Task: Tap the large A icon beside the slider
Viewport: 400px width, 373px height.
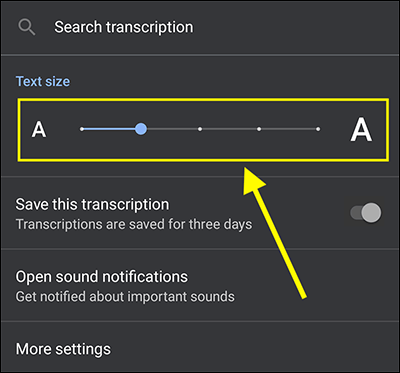Action: pos(361,129)
